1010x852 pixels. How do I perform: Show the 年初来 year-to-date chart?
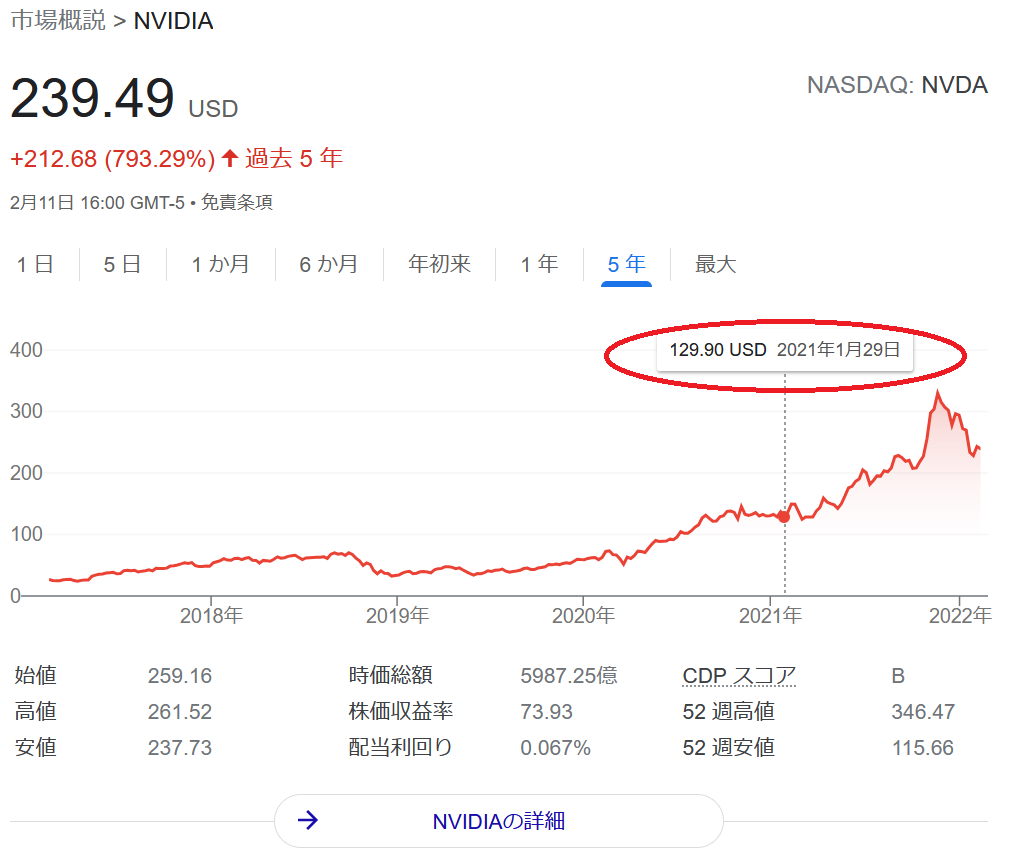pyautogui.click(x=439, y=265)
